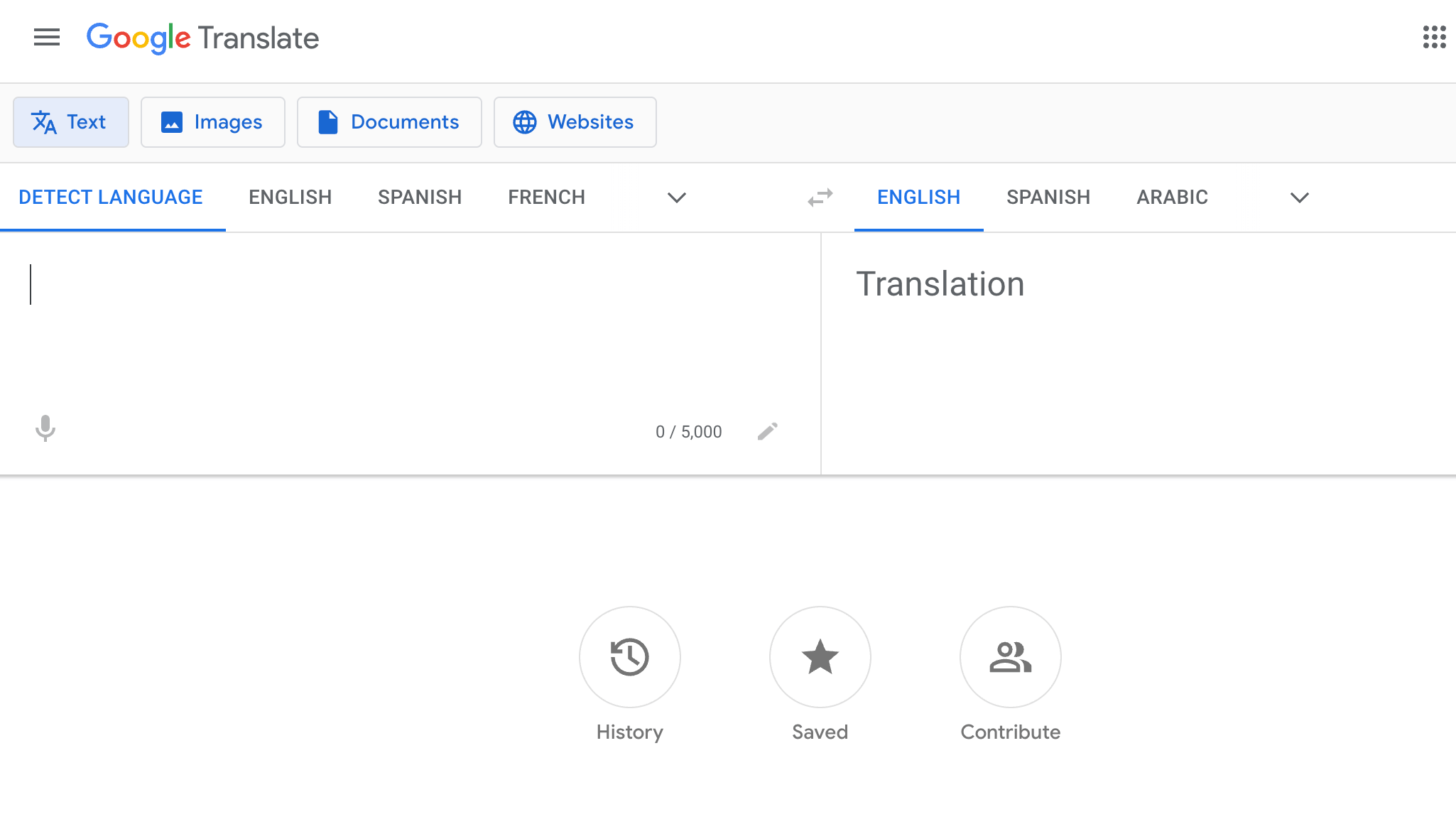This screenshot has width=1456, height=824.
Task: Open Contribute with the people icon
Action: click(x=1010, y=657)
